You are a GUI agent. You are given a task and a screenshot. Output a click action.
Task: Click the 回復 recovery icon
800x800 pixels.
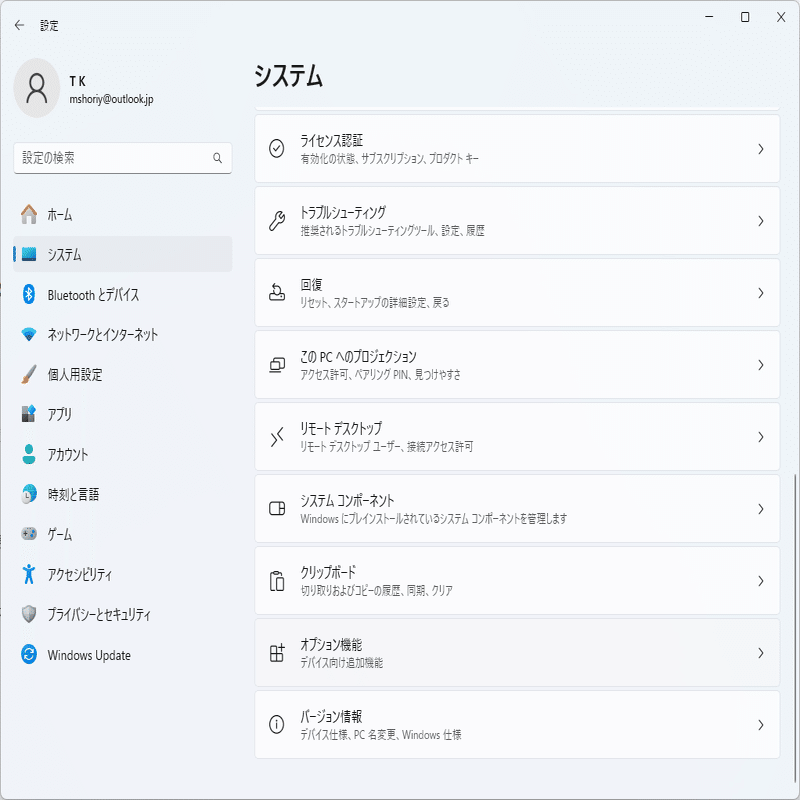click(x=277, y=292)
